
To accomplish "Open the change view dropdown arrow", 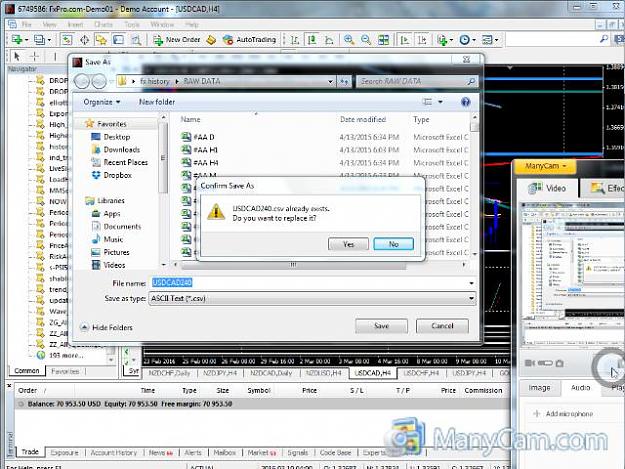I will coord(440,102).
